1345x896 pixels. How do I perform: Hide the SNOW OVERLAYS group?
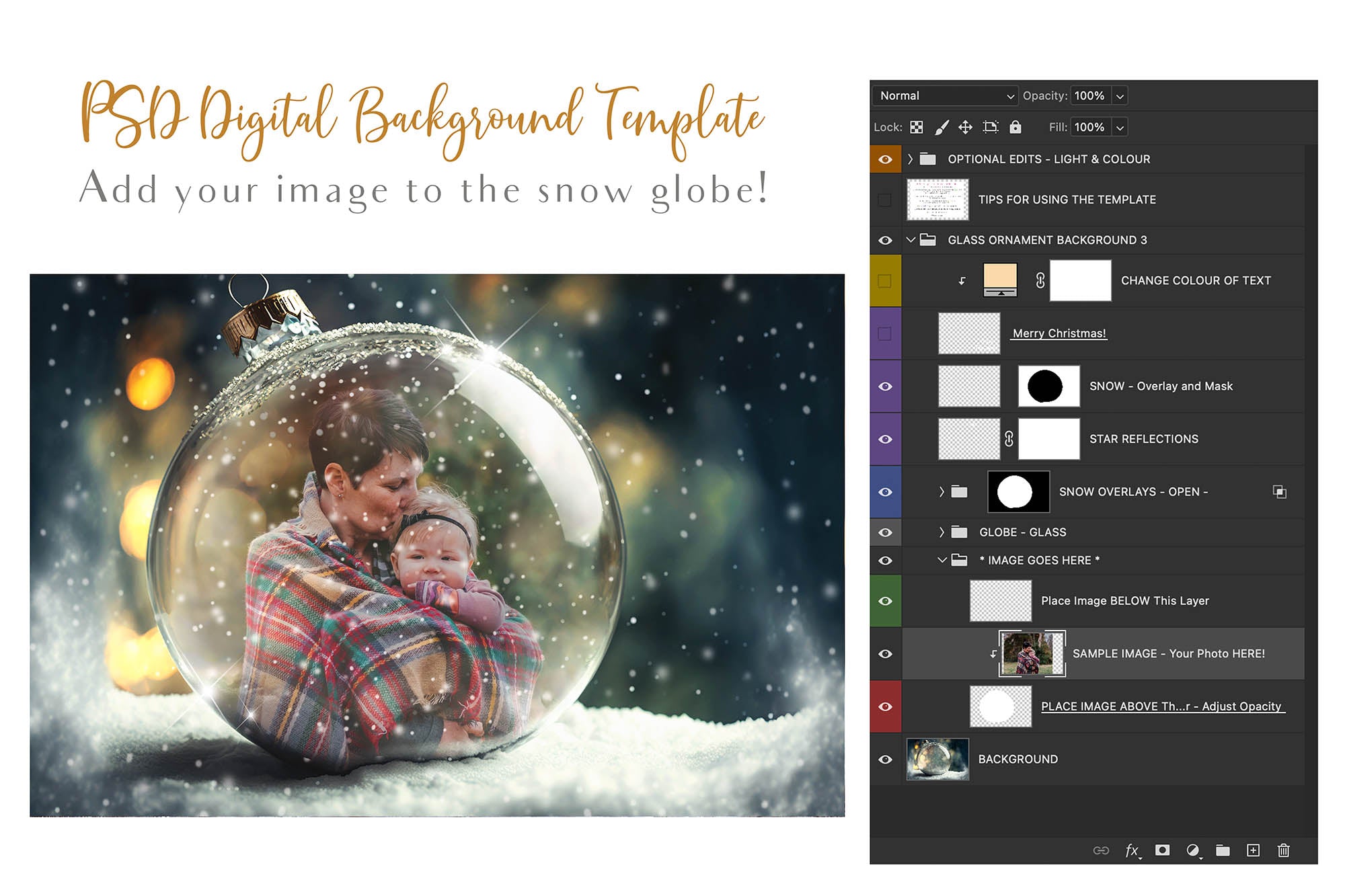coord(886,491)
